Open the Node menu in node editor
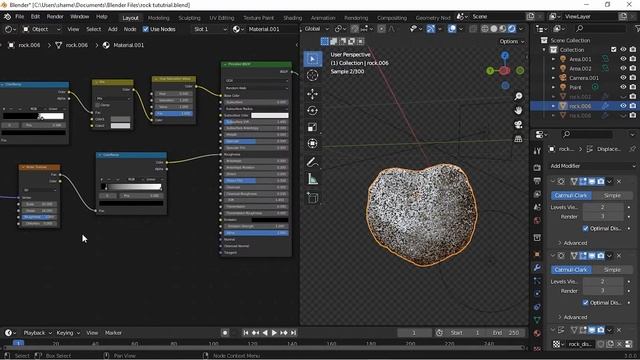Viewport: 640px width, 360px height. pos(130,29)
